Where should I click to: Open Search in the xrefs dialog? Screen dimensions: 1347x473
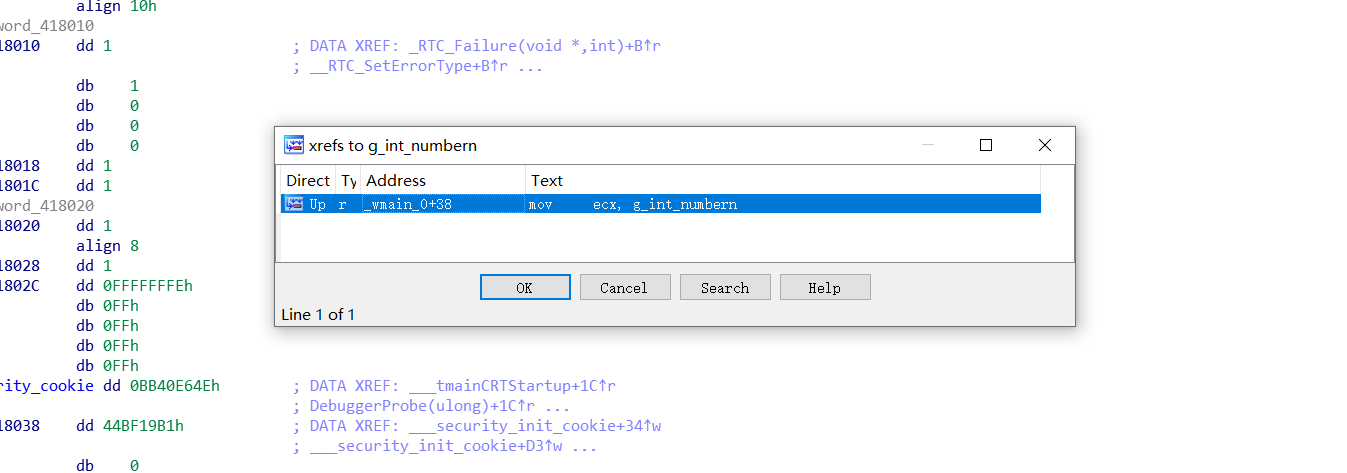(x=725, y=288)
